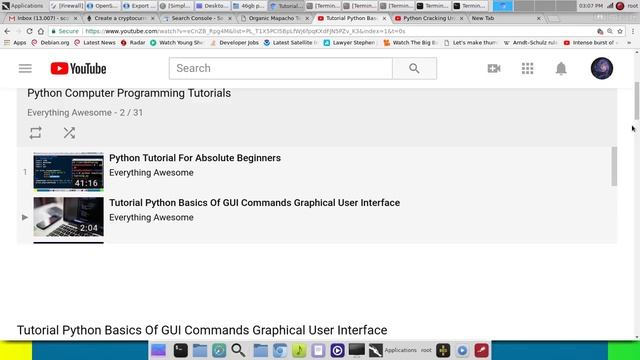Open the Latest Satellite bookmark
Viewport: 640px width, 360px height.
point(291,42)
